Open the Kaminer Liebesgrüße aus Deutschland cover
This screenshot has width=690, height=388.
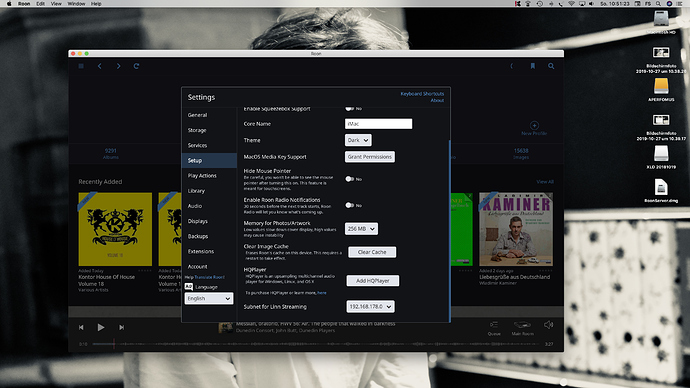(516, 229)
